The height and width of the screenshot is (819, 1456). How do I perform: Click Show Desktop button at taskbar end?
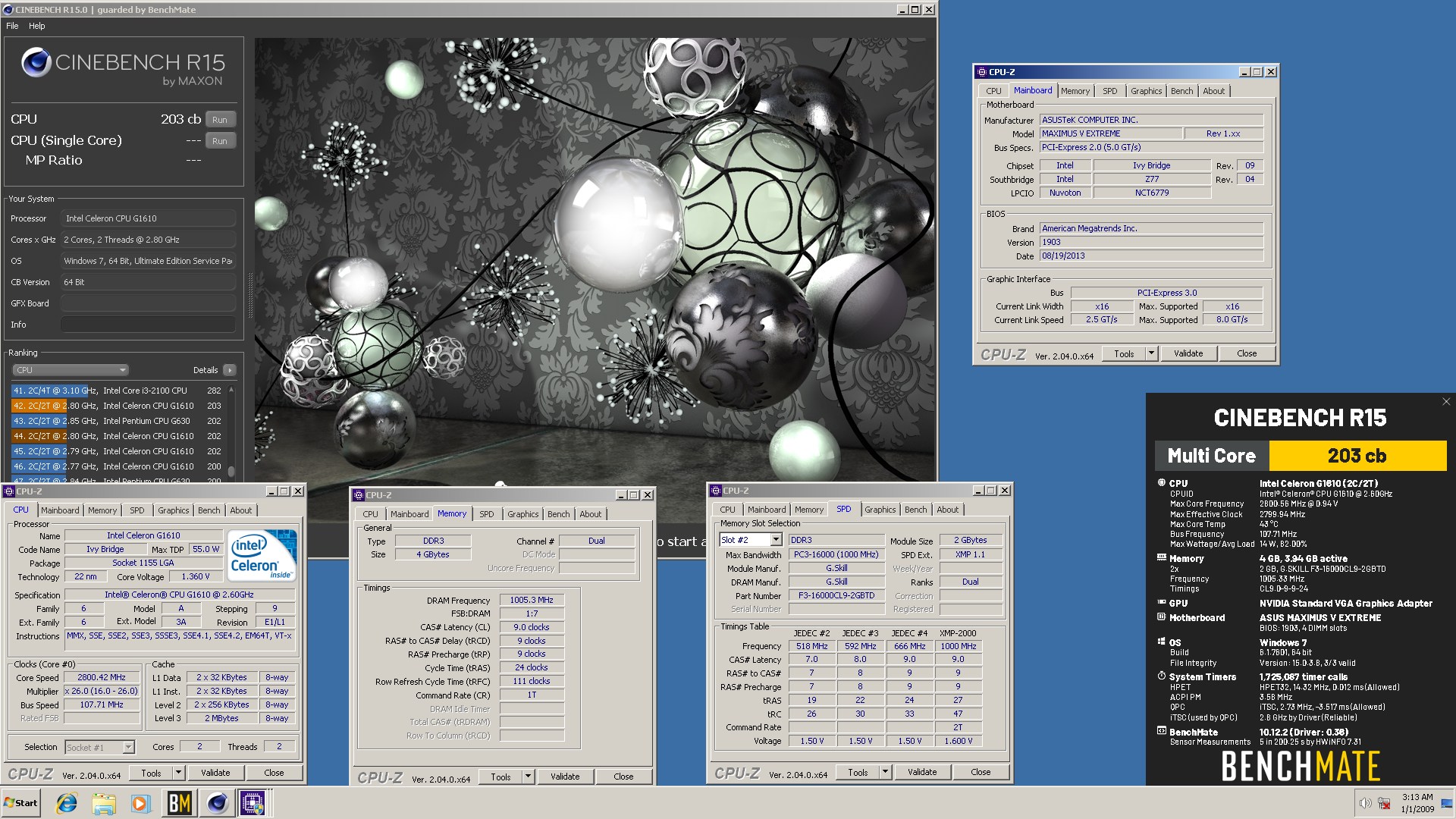point(1447,803)
